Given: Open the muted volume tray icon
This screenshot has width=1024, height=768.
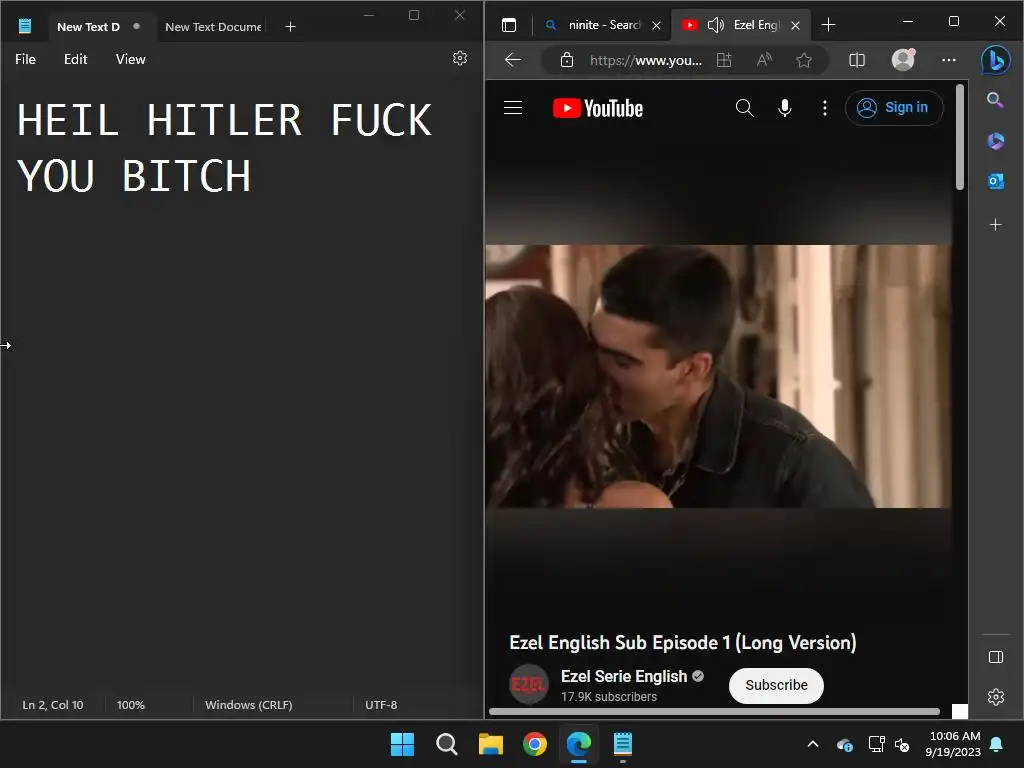Looking at the screenshot, I should [902, 744].
